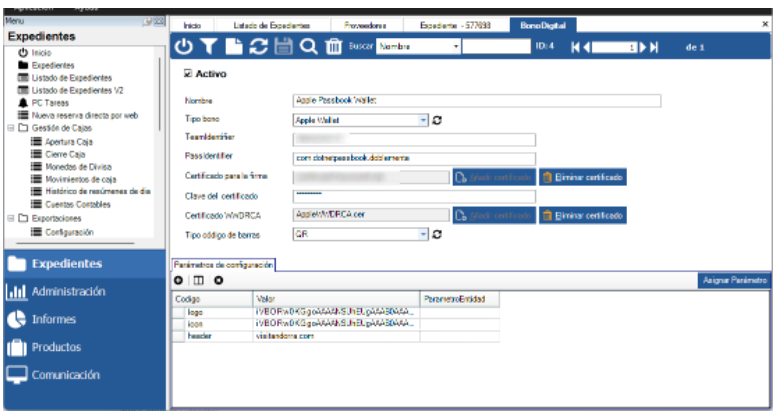
Task: Click the magnifier search toolbar icon
Action: coord(308,46)
